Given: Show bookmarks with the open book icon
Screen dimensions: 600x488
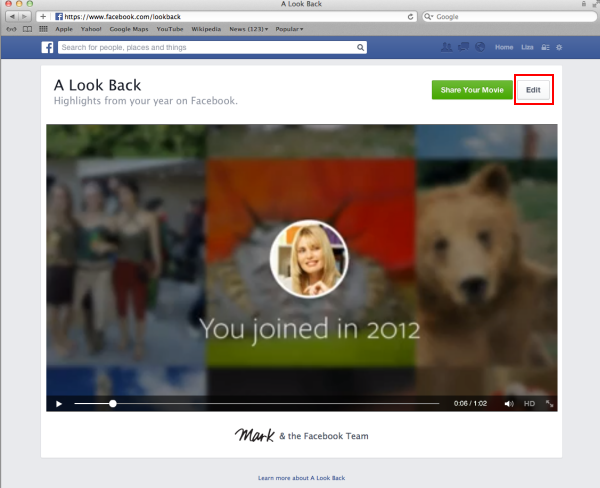Looking at the screenshot, I should click(x=28, y=29).
